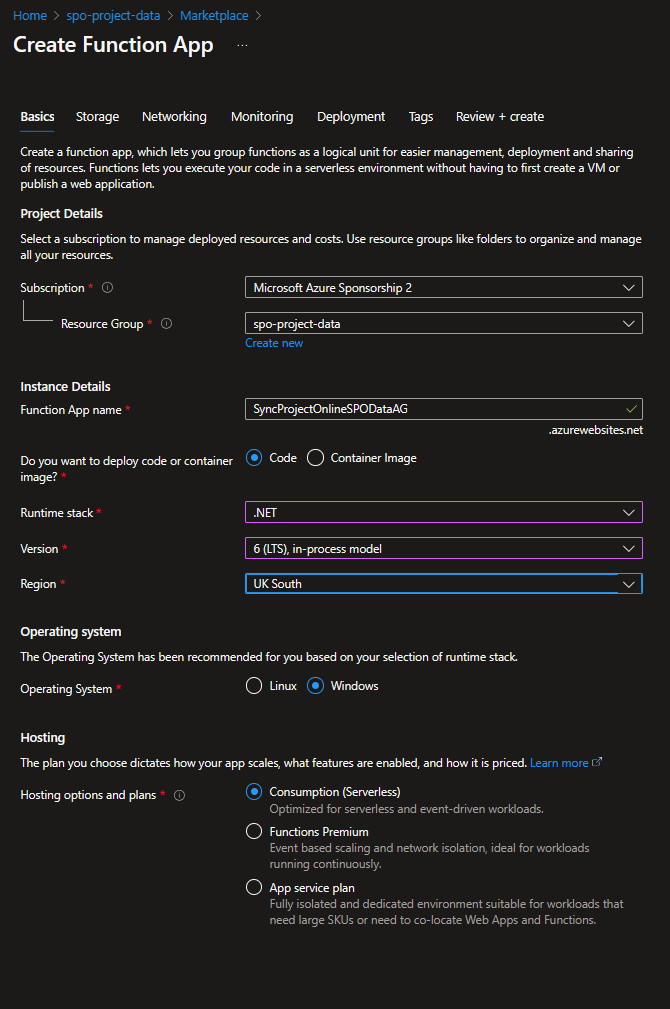670x1009 pixels.
Task: Switch to the Networking tab
Action: pos(174,116)
